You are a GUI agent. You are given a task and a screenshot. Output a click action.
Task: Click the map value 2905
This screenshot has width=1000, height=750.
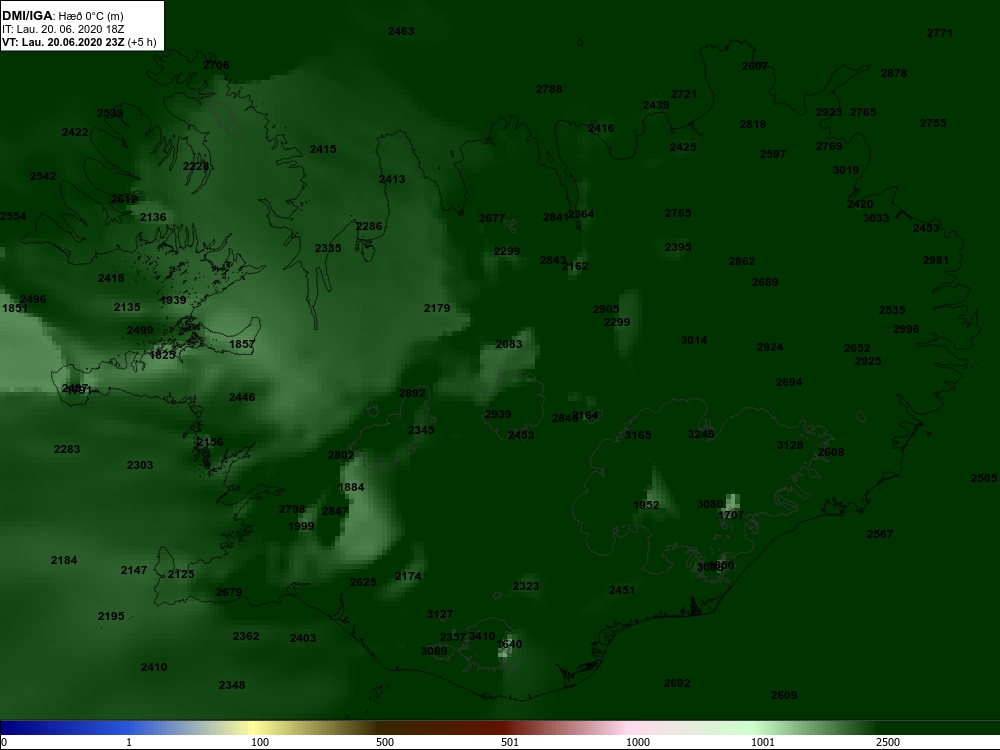606,309
